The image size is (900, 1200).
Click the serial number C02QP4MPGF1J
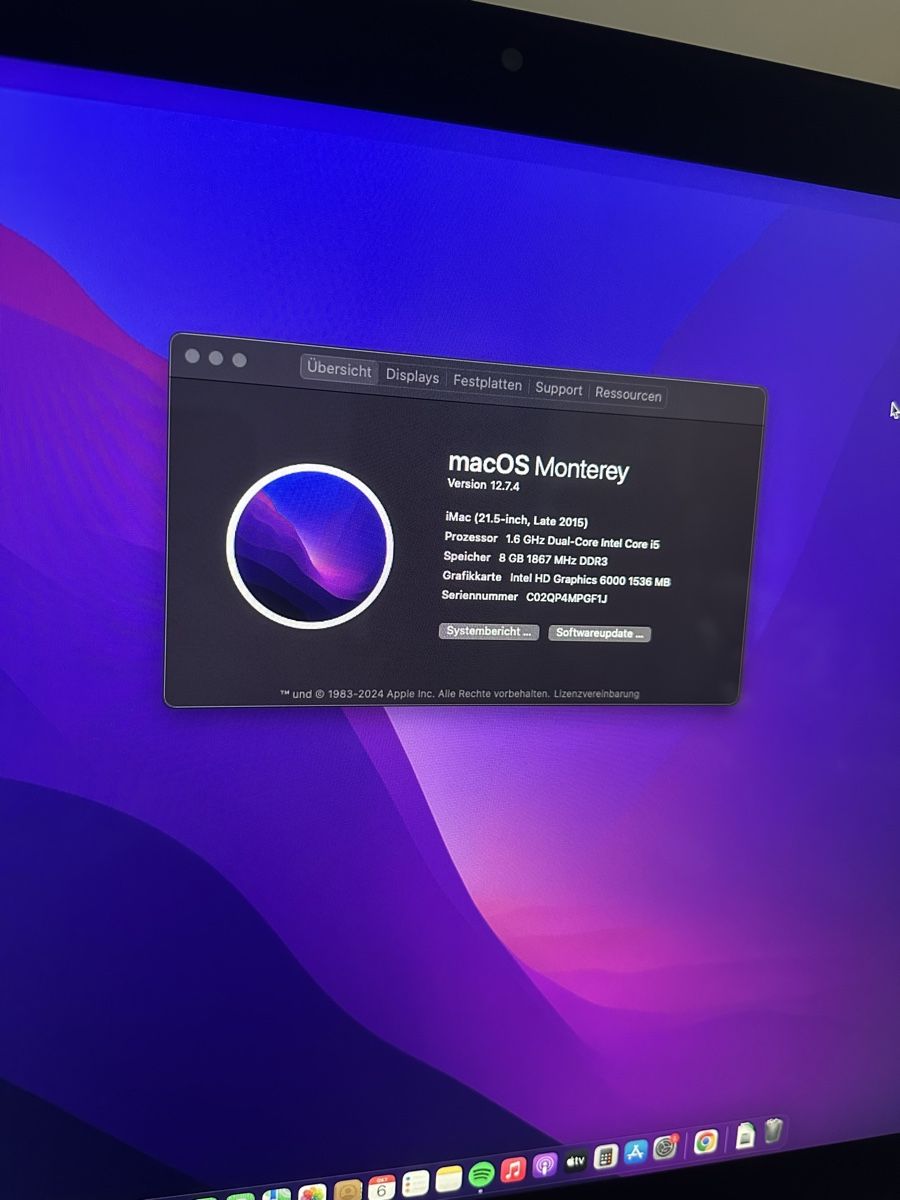(566, 598)
